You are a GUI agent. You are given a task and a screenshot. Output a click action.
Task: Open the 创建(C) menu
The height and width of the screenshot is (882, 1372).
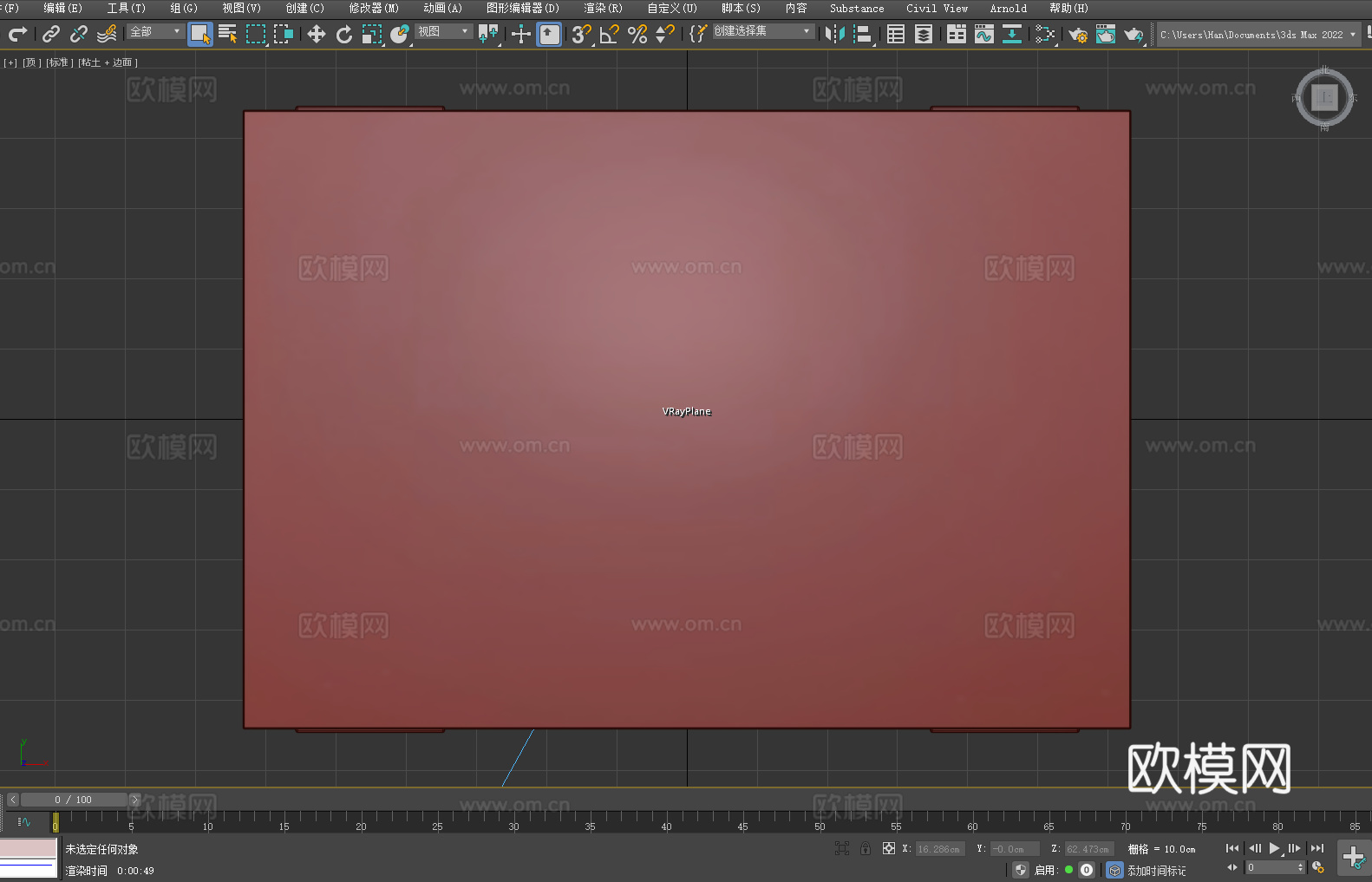click(x=305, y=8)
